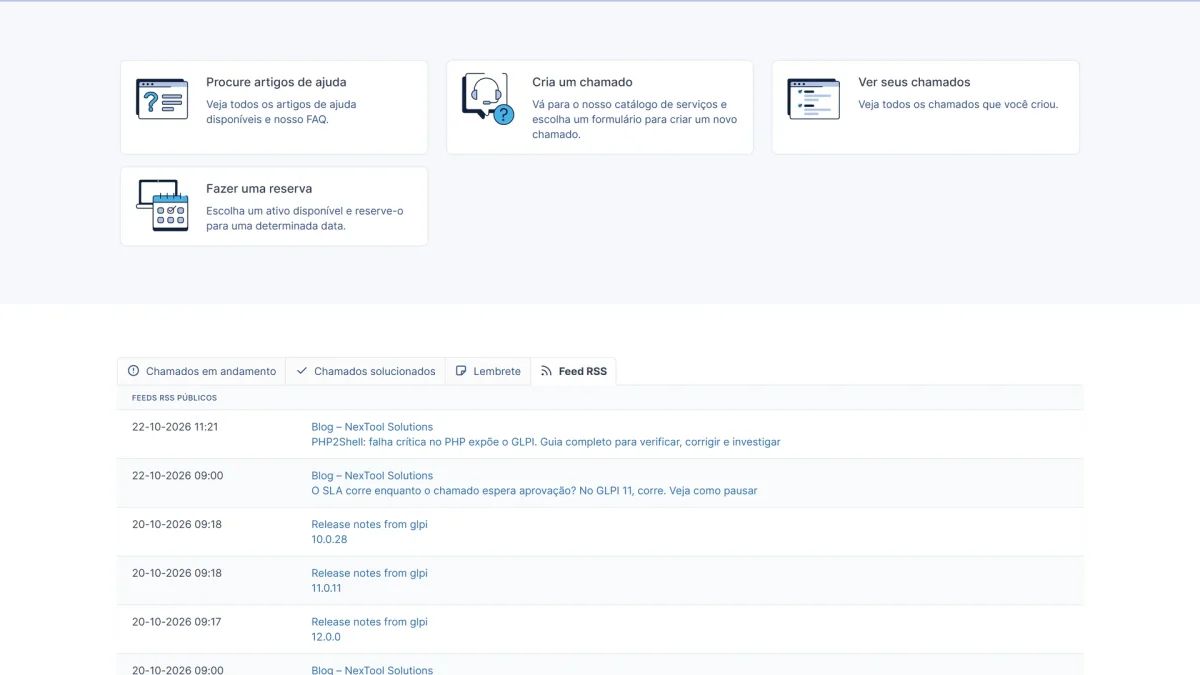Click the description Veja todos os chamados que você criou
This screenshot has height=675, width=1200.
click(x=958, y=104)
